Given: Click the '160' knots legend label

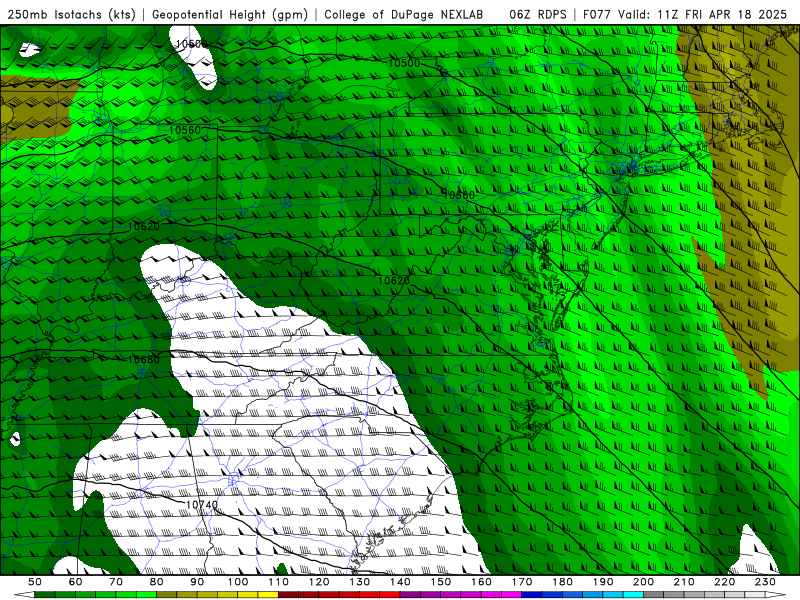Looking at the screenshot, I should [481, 582].
